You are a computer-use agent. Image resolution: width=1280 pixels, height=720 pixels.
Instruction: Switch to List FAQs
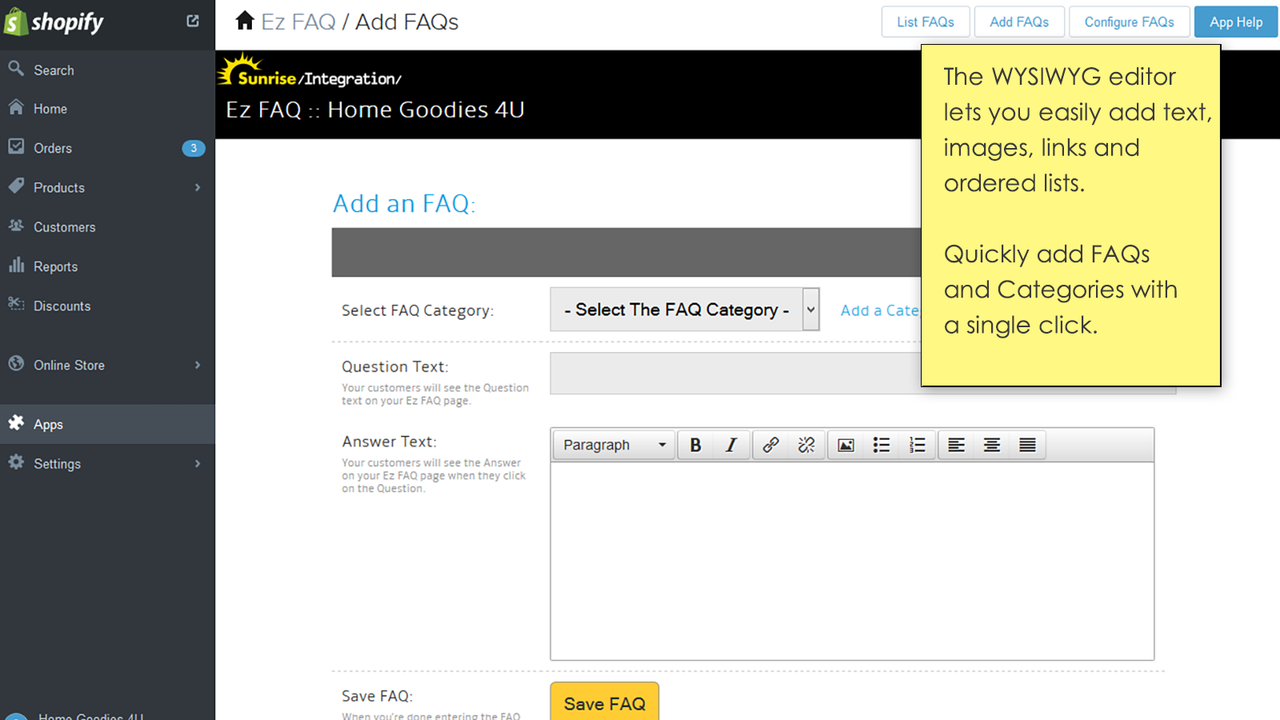tap(925, 21)
